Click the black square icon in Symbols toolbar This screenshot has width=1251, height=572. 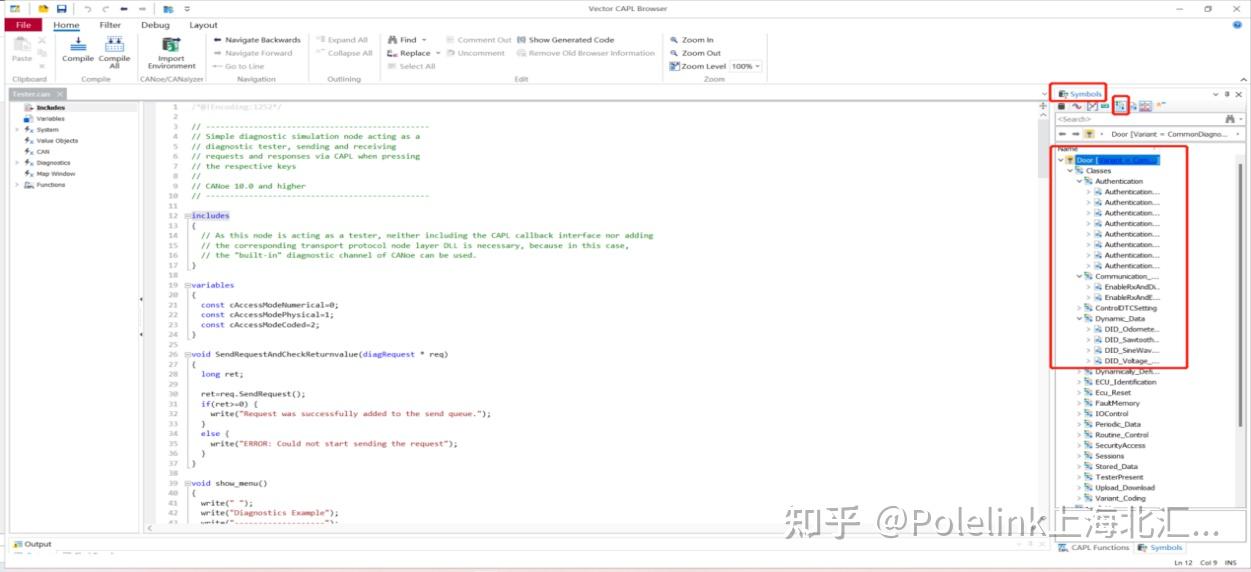pyautogui.click(x=1062, y=106)
